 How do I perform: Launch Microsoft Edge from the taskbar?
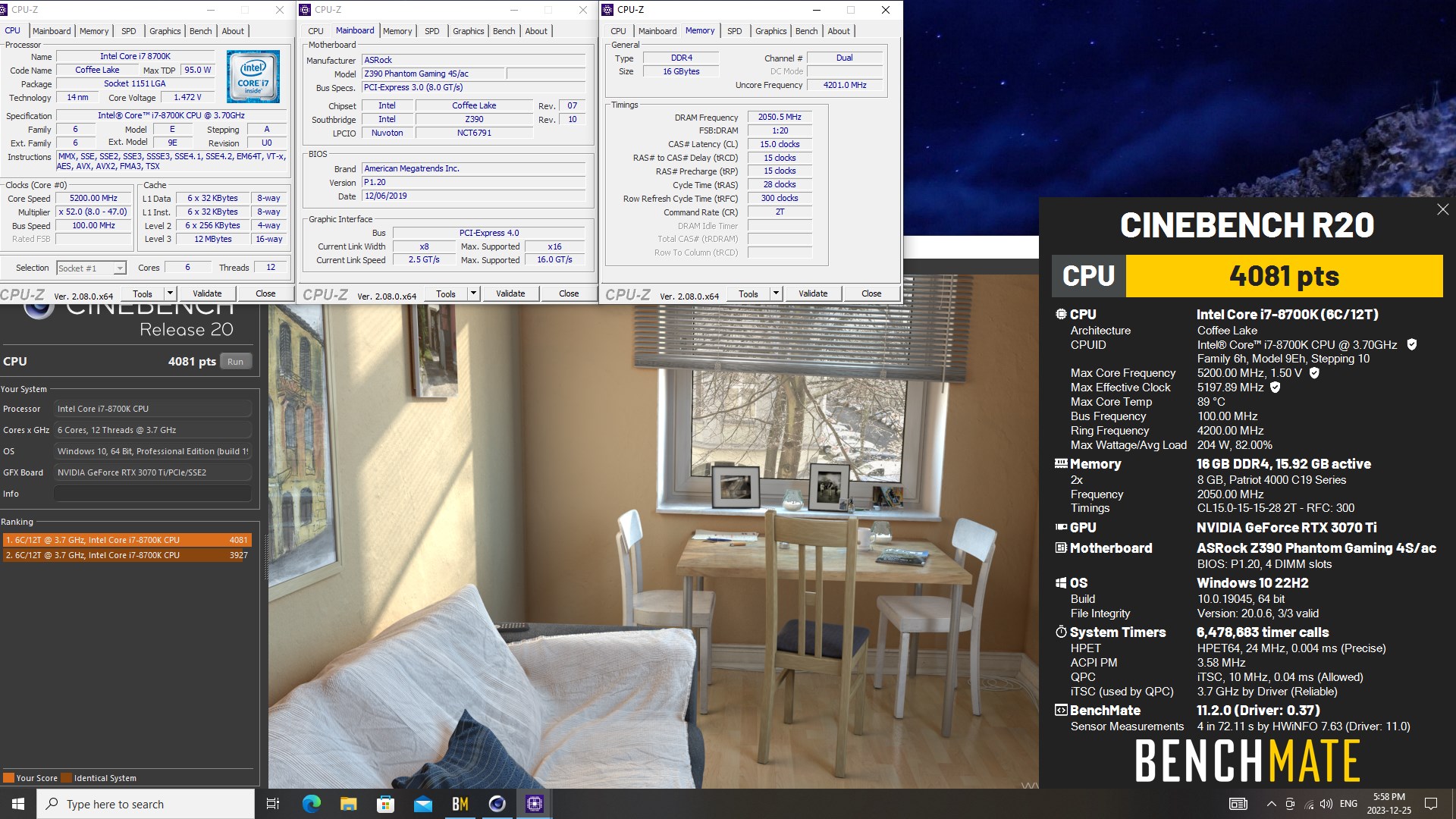pos(311,804)
